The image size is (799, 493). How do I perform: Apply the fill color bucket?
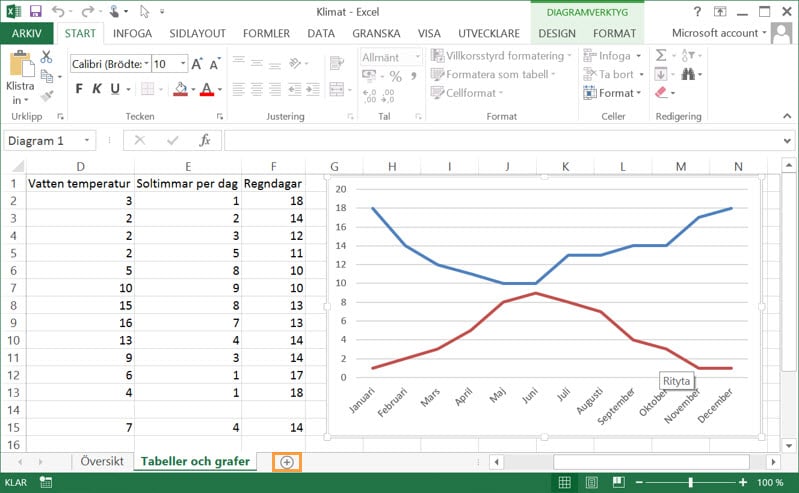180,89
